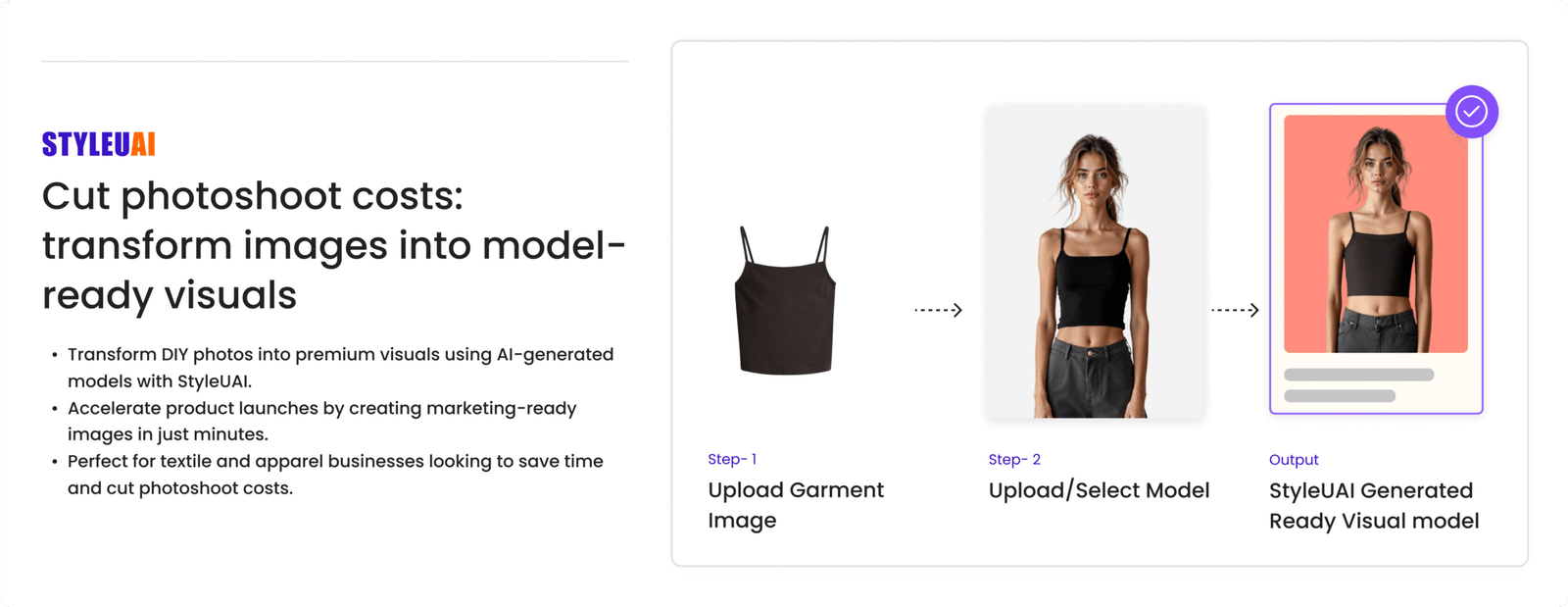Click the Output label
1568x607 pixels.
[x=1294, y=460]
